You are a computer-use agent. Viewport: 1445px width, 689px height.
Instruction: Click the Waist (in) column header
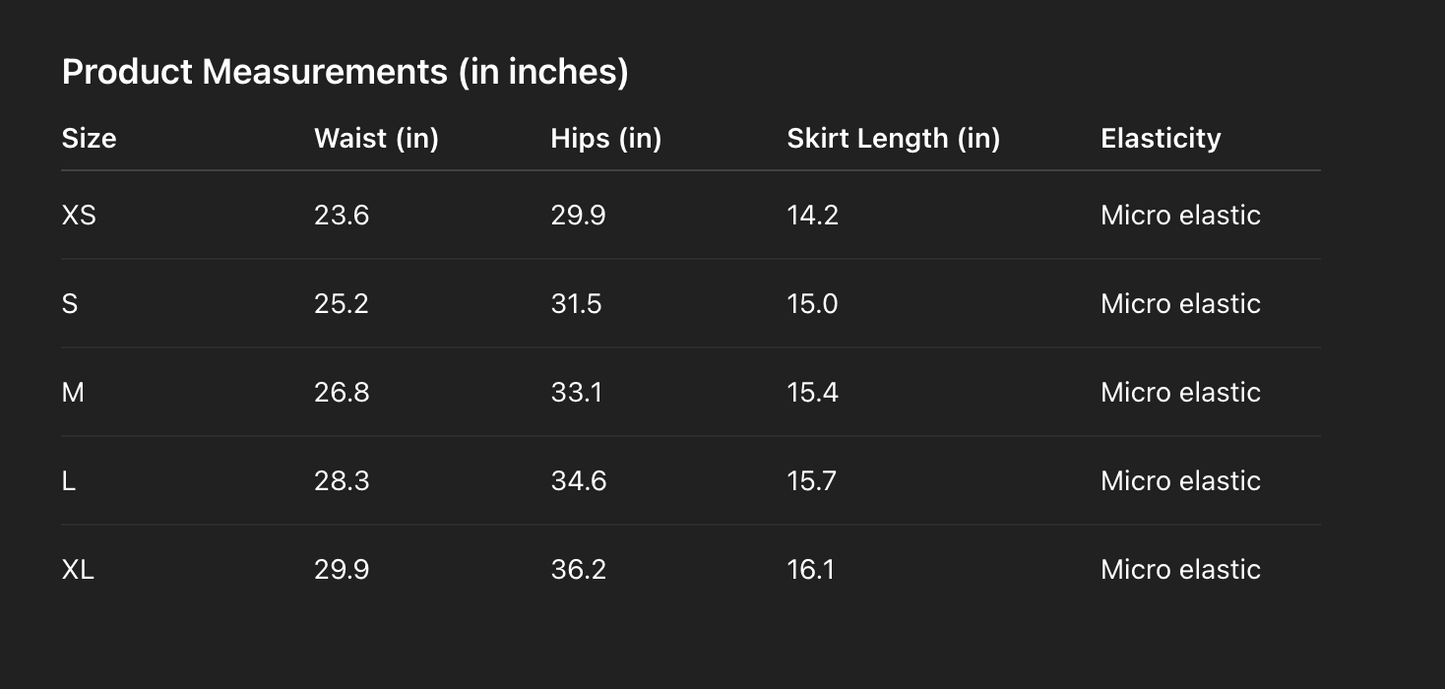(x=376, y=138)
